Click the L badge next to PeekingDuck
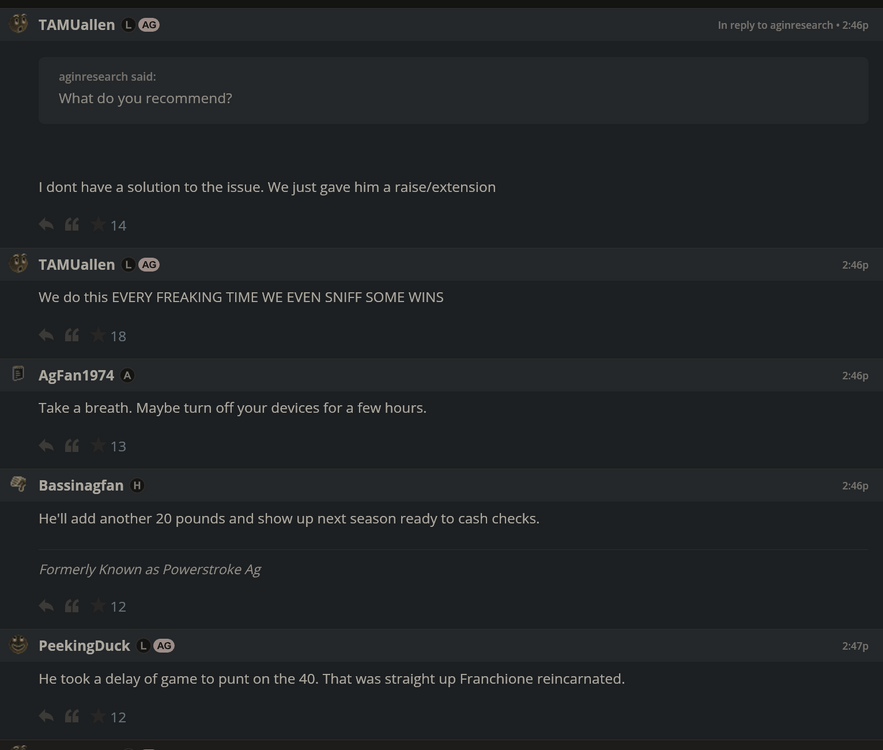The height and width of the screenshot is (750, 883). tap(143, 645)
